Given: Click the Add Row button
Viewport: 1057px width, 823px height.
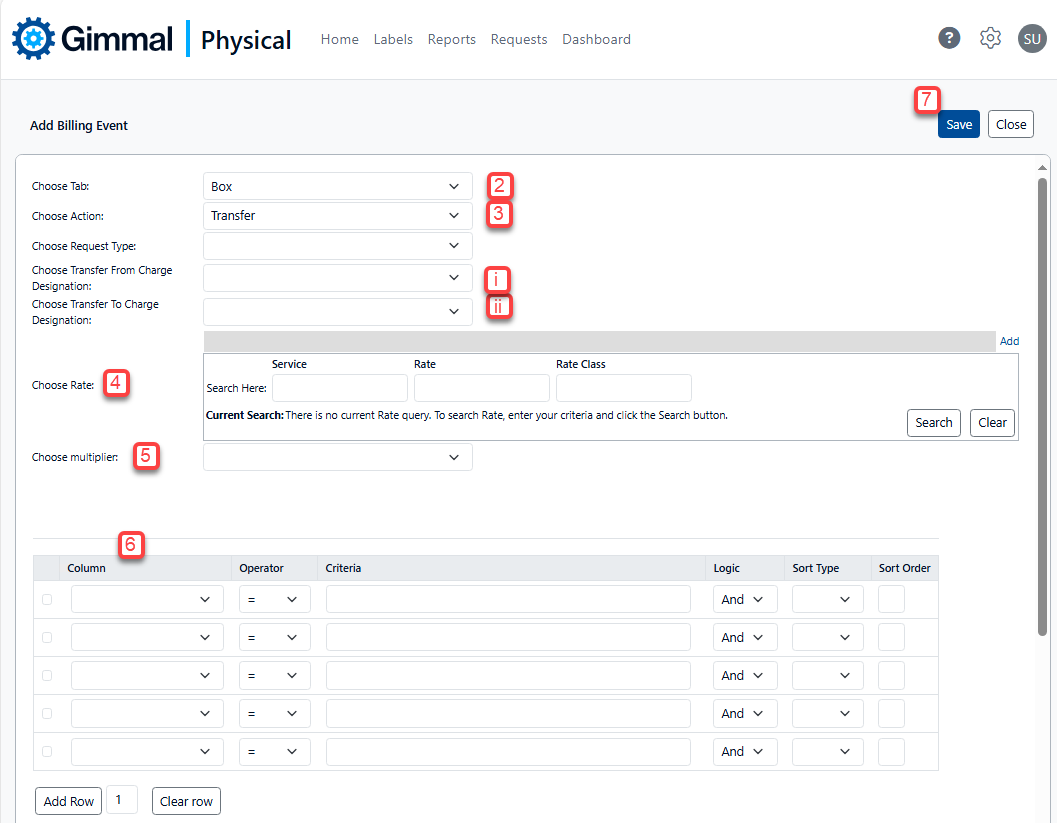Looking at the screenshot, I should pyautogui.click(x=69, y=802).
